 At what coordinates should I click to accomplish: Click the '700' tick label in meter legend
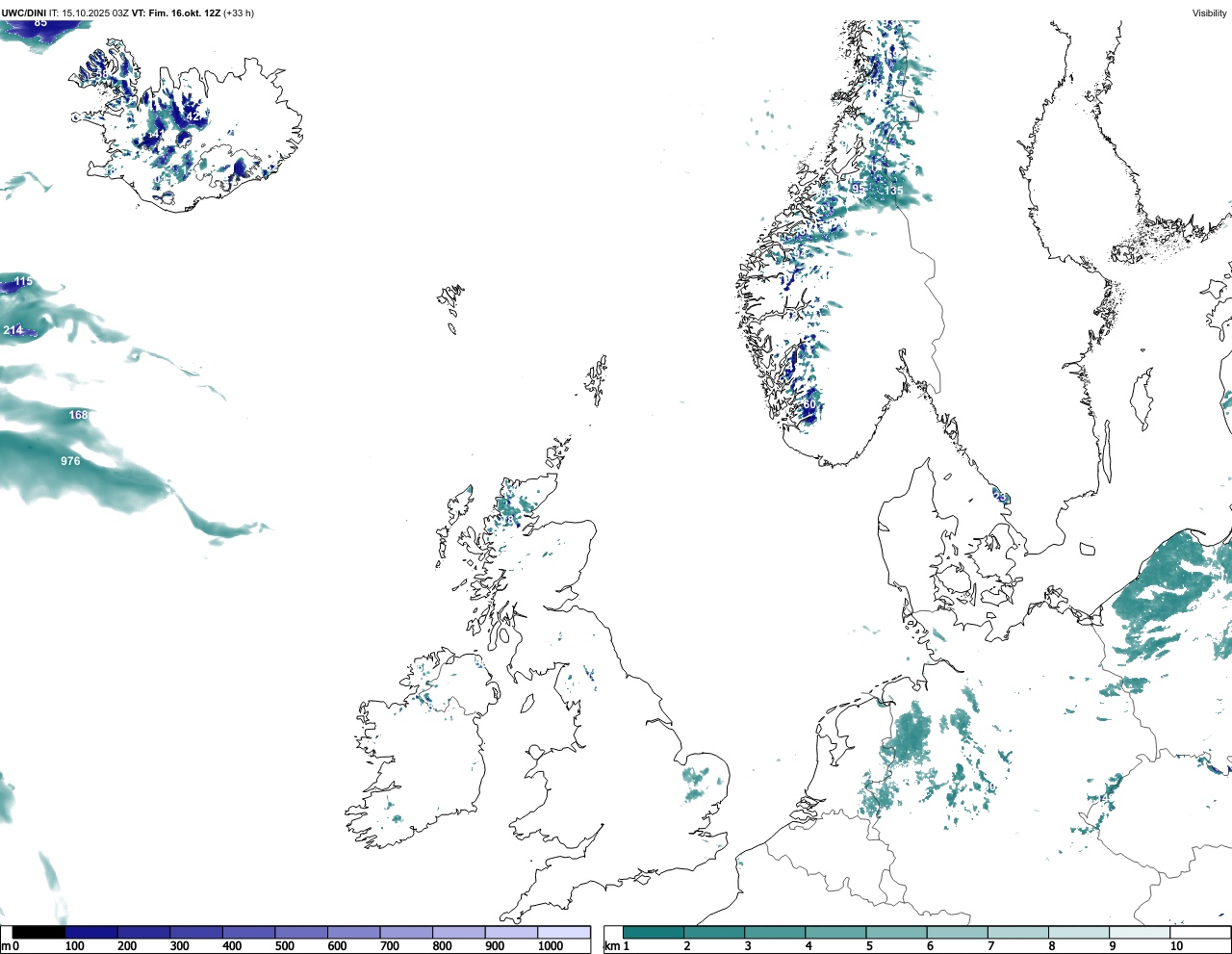(x=390, y=947)
